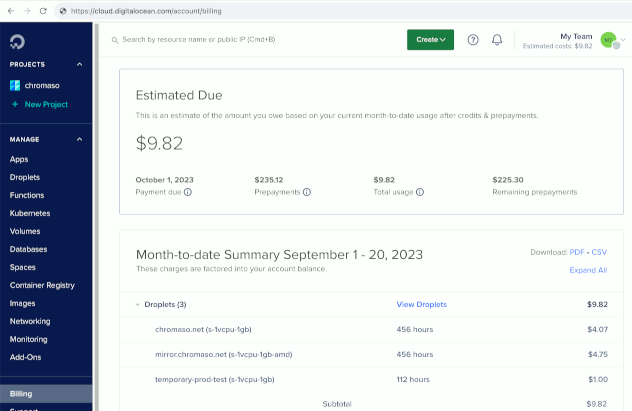Click the $4.75 charge value
The height and width of the screenshot is (411, 632).
[597, 355]
